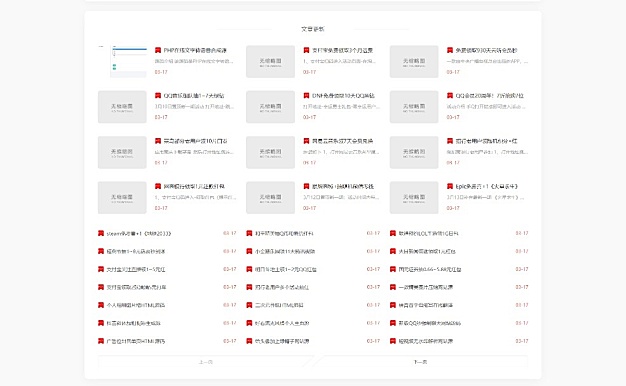The width and height of the screenshot is (626, 386).
Task: Click the red bookmark icon beside the PHP article
Action: (x=158, y=50)
